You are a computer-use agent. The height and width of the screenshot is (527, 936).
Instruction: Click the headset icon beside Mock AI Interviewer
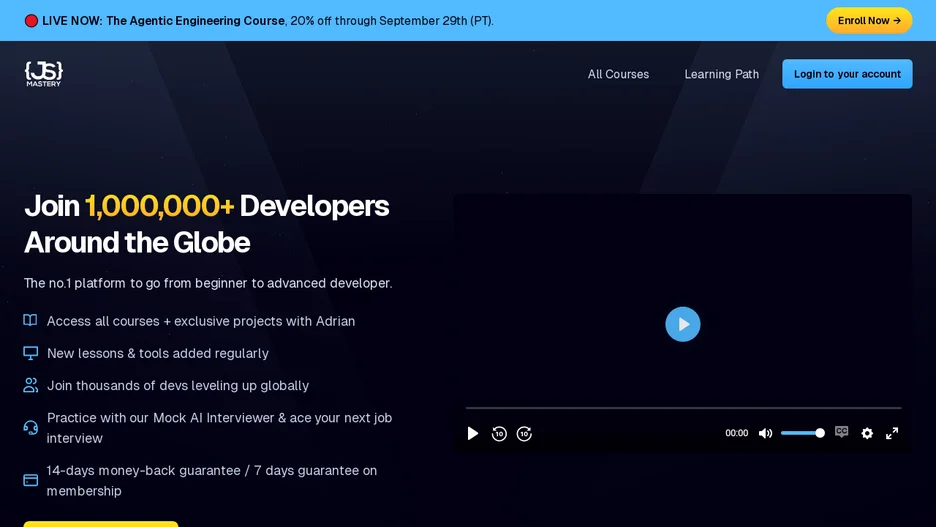pyautogui.click(x=30, y=427)
